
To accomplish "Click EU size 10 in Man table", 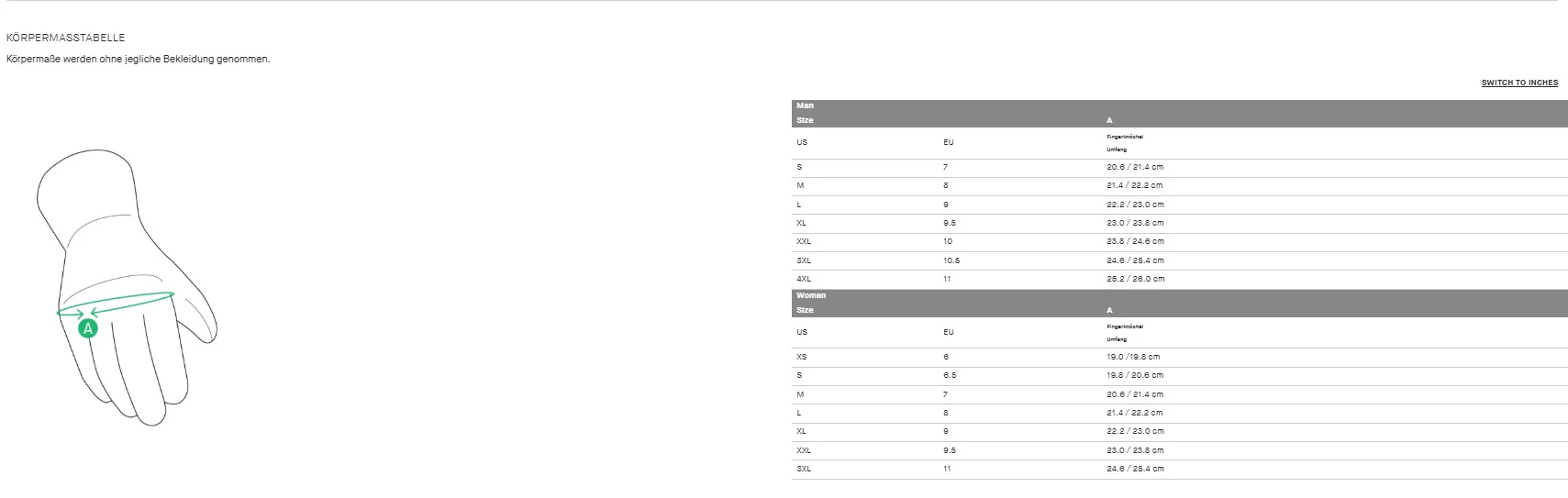I will [948, 241].
